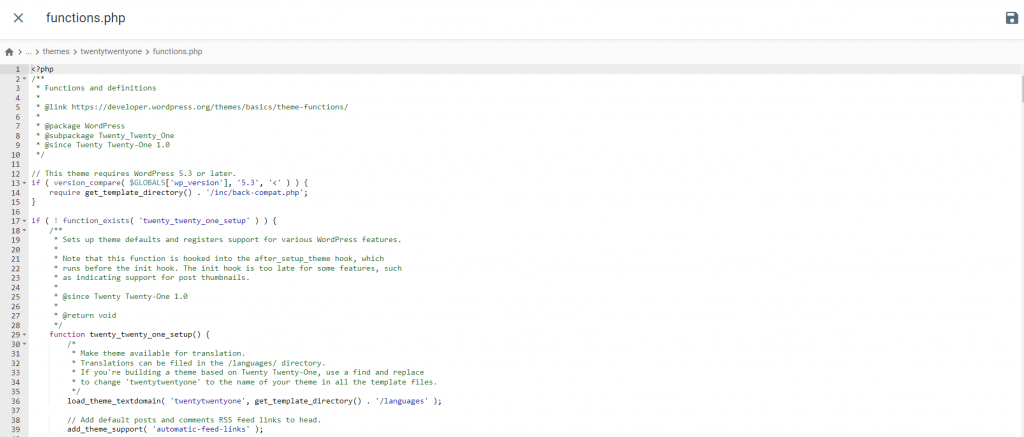This screenshot has width=1024, height=437.
Task: Open the collapsed breadcrumb ellipsis
Action: (x=29, y=51)
